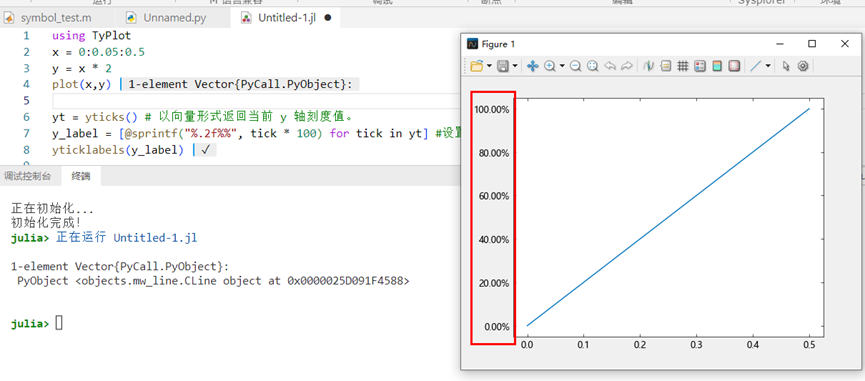The image size is (865, 381).
Task: Click the julia> terminal prompt cursor
Action: [x=60, y=324]
